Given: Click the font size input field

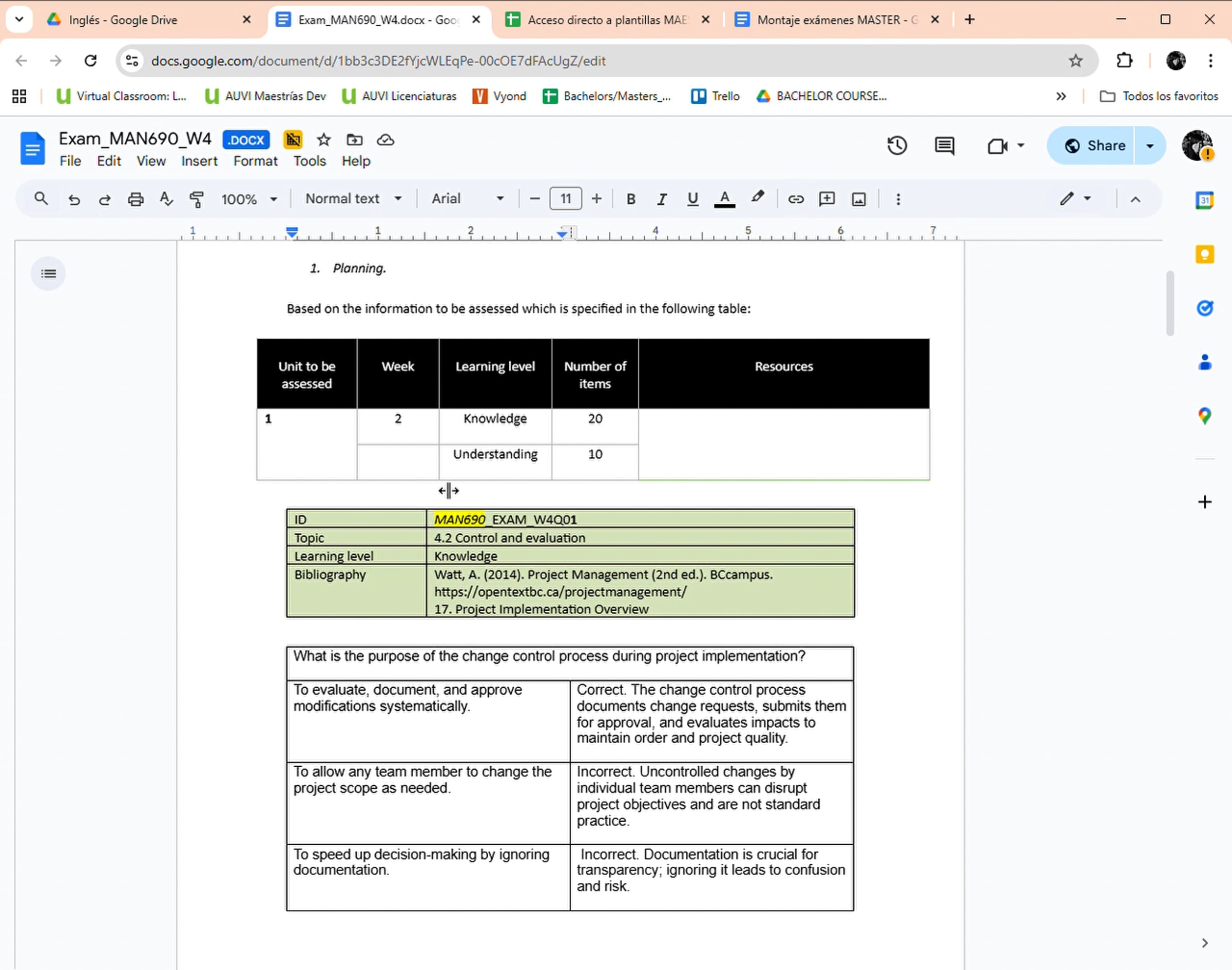Looking at the screenshot, I should click(565, 199).
